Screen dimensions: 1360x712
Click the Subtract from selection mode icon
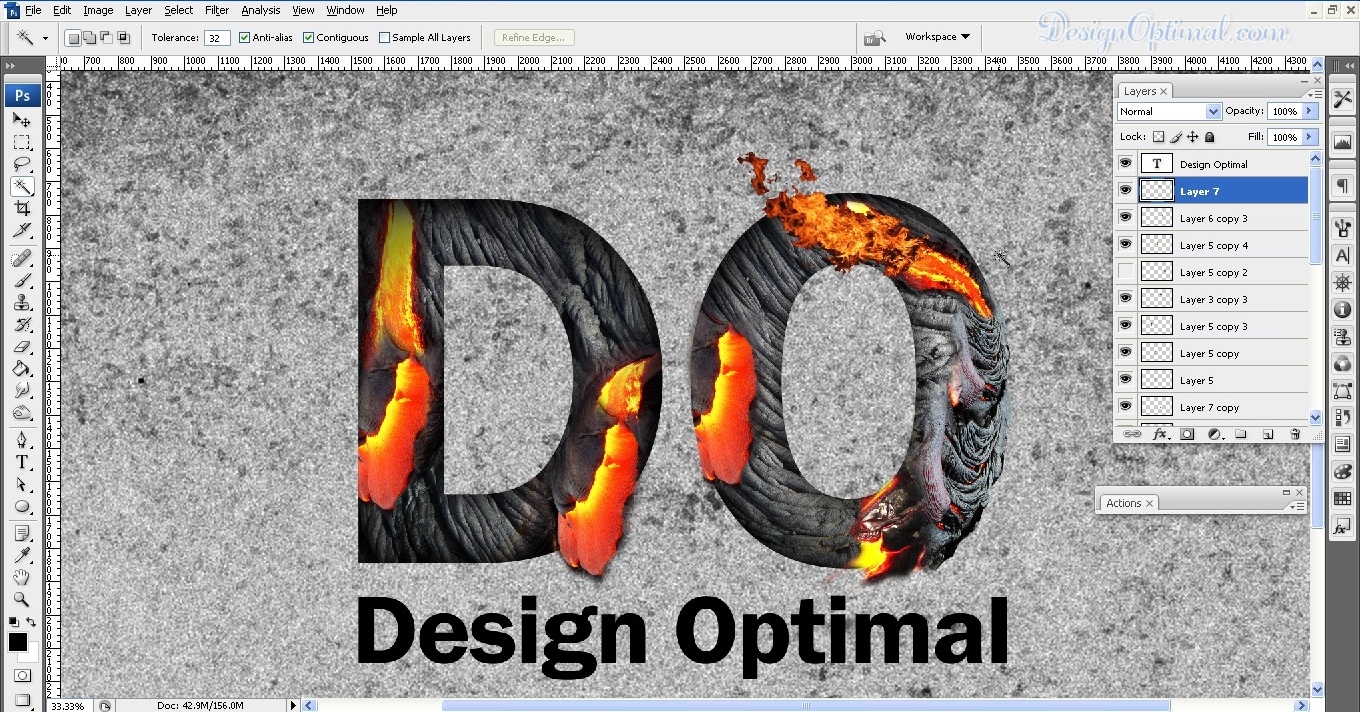coord(107,38)
